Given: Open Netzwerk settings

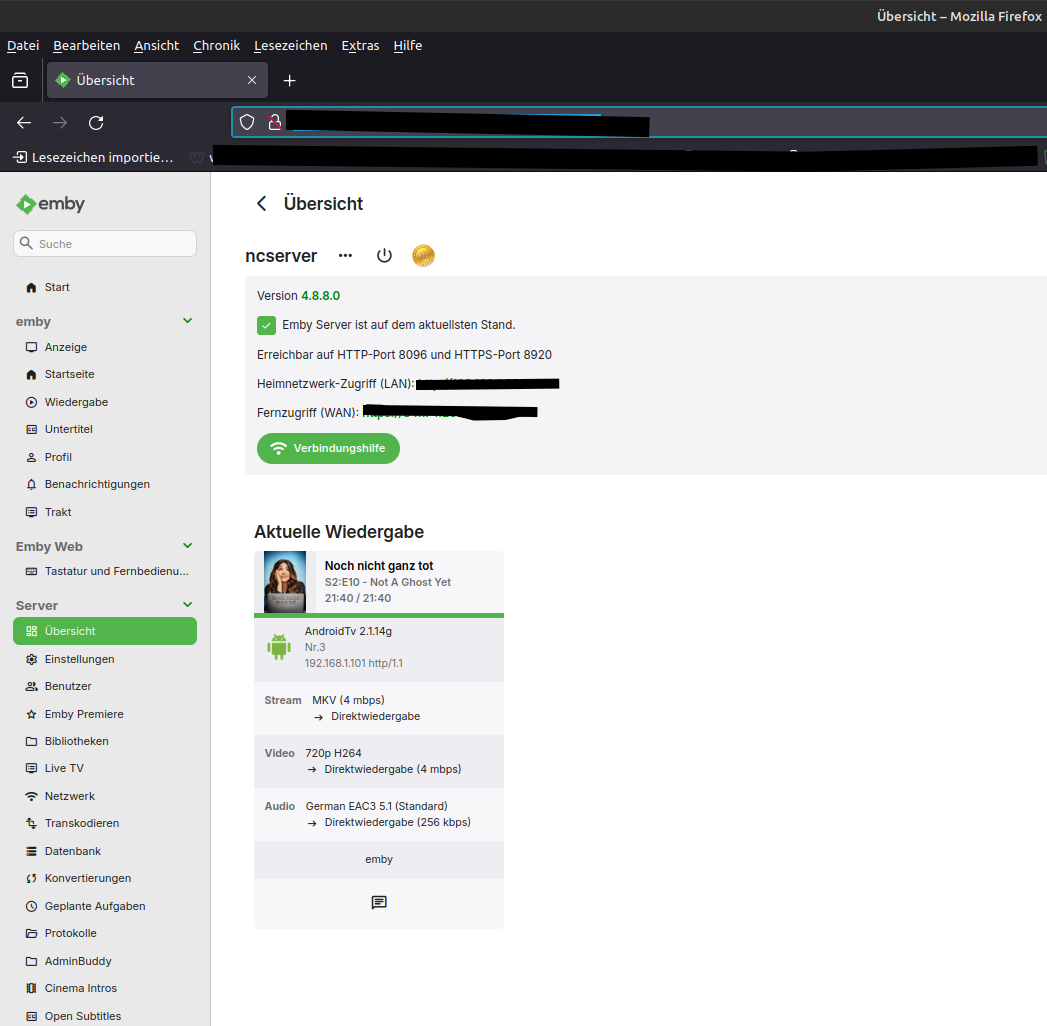Looking at the screenshot, I should point(105,796).
